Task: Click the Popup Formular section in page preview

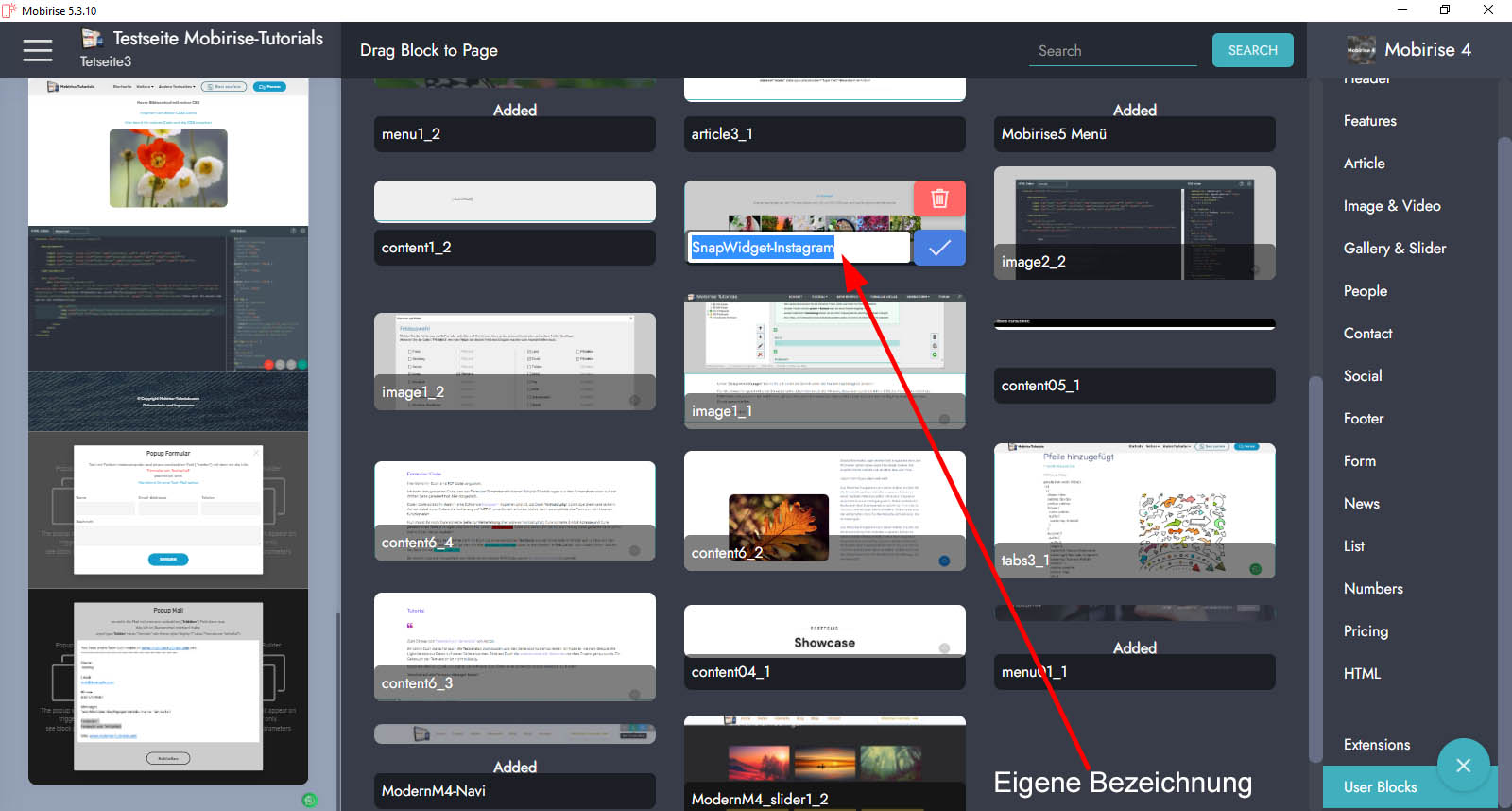Action: click(168, 510)
